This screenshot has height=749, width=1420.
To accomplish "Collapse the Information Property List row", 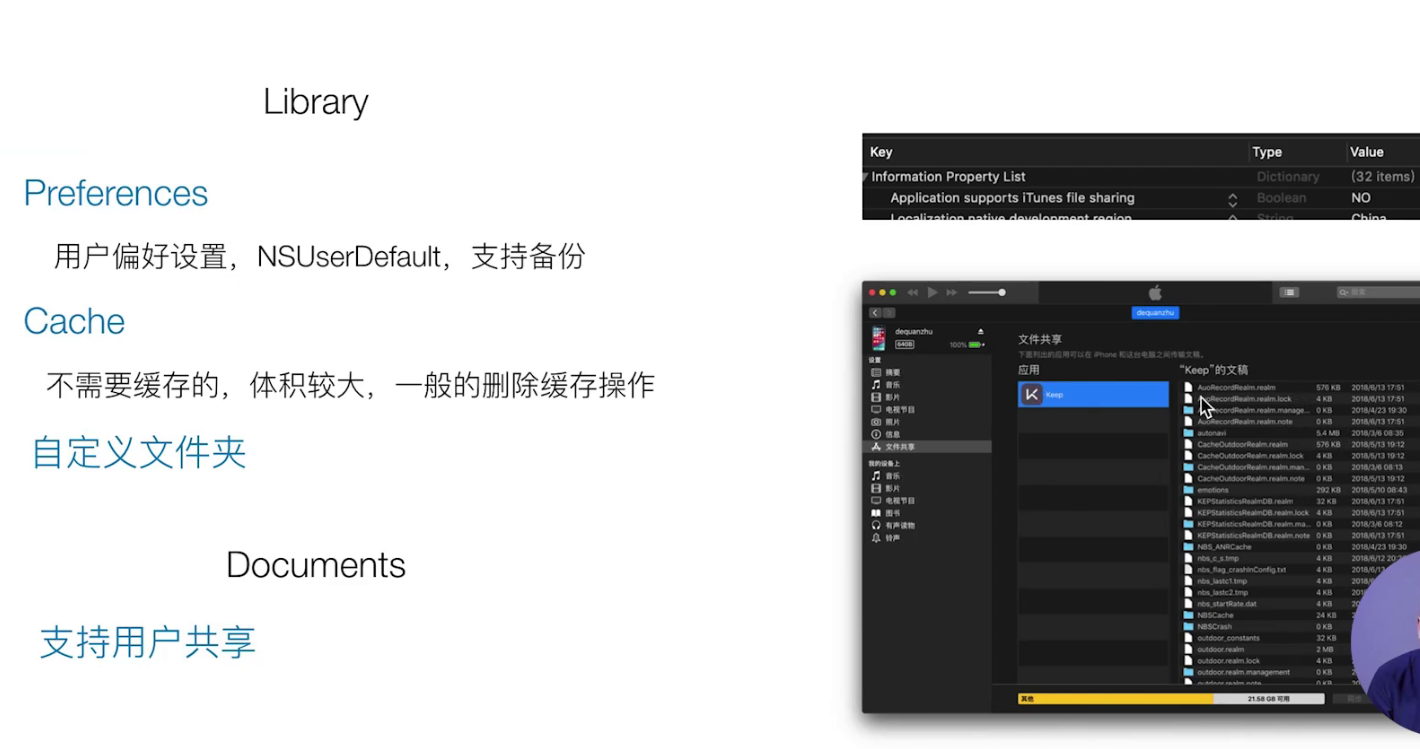I will coord(865,177).
